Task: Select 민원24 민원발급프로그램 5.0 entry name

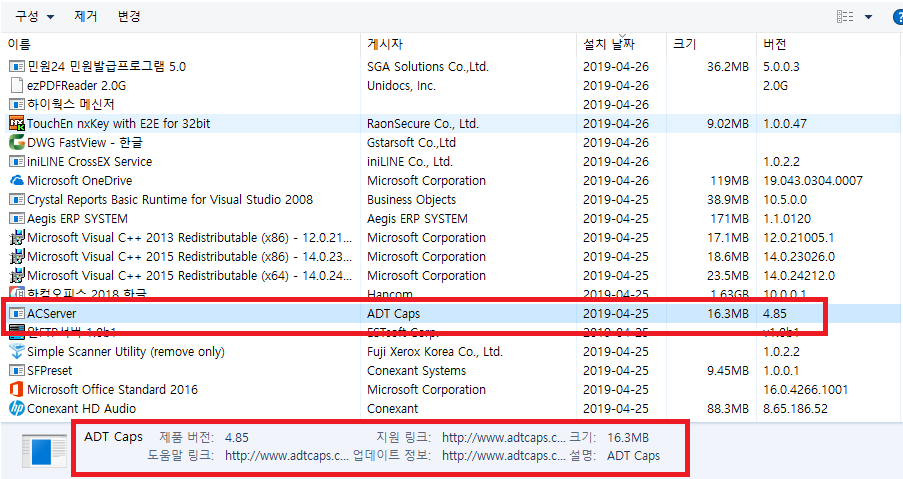Action: pos(107,67)
